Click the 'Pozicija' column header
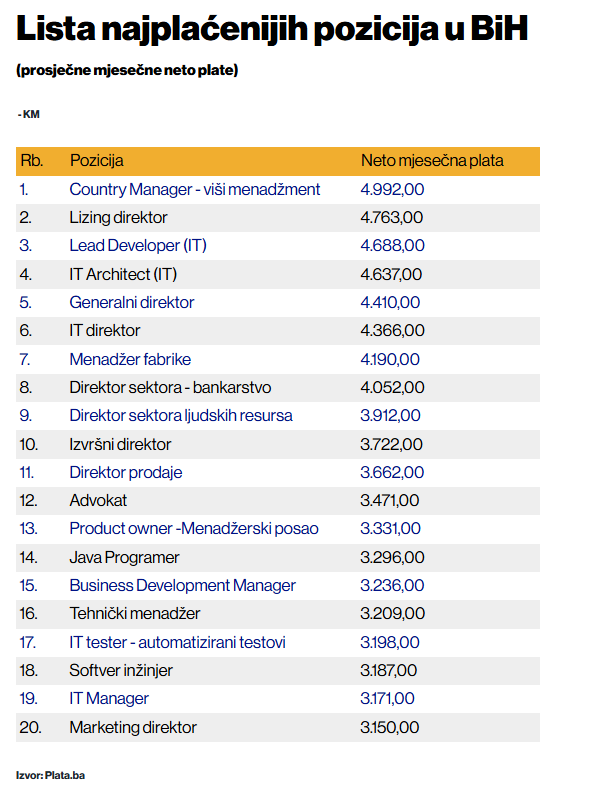 [x=96, y=160]
